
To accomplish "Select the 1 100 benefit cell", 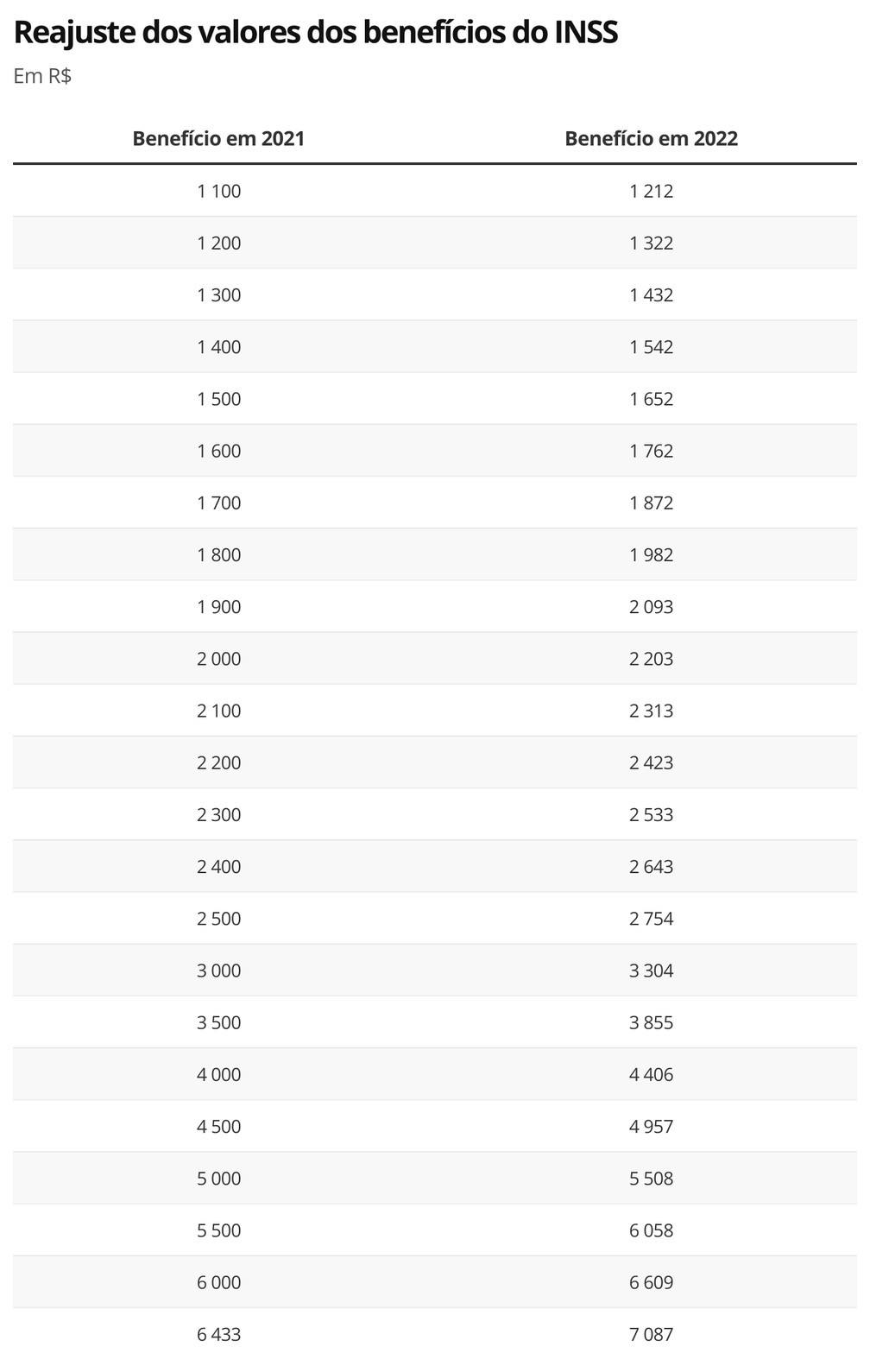I will pyautogui.click(x=219, y=191).
